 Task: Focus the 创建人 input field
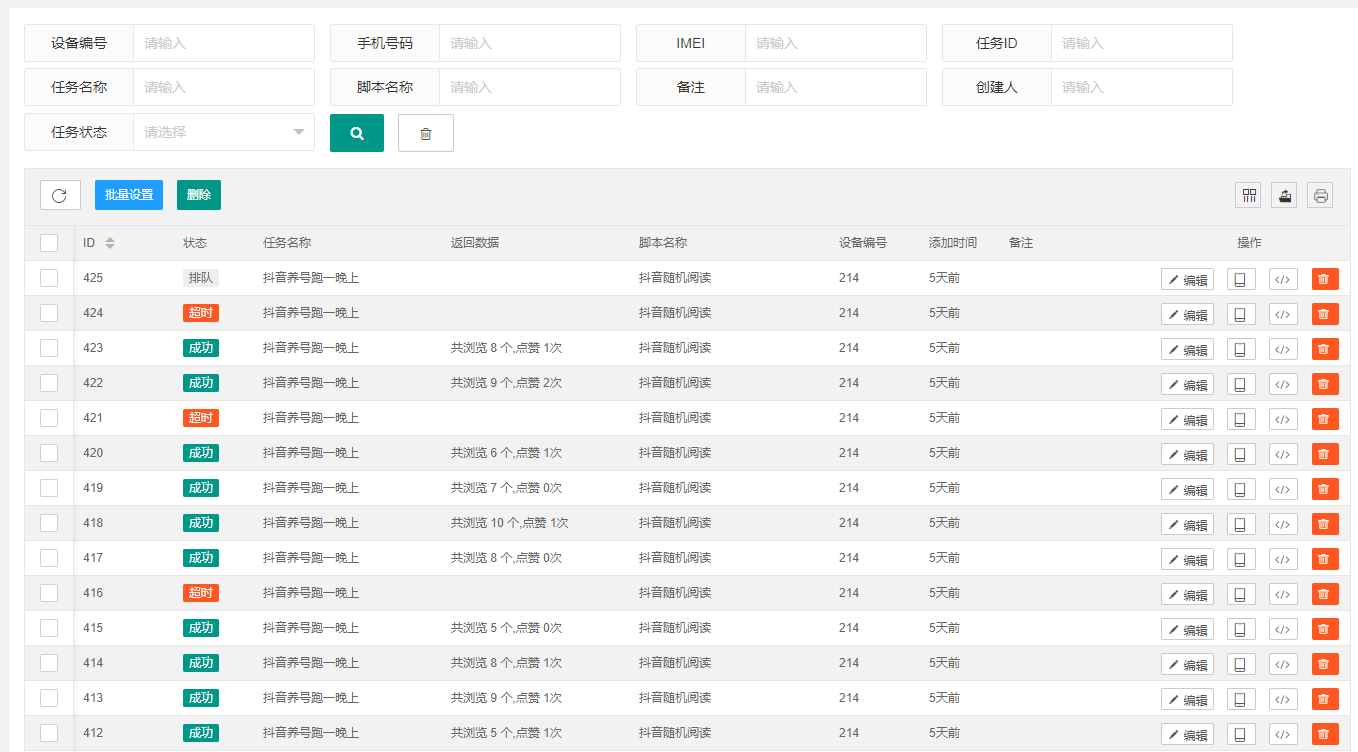(x=1142, y=87)
